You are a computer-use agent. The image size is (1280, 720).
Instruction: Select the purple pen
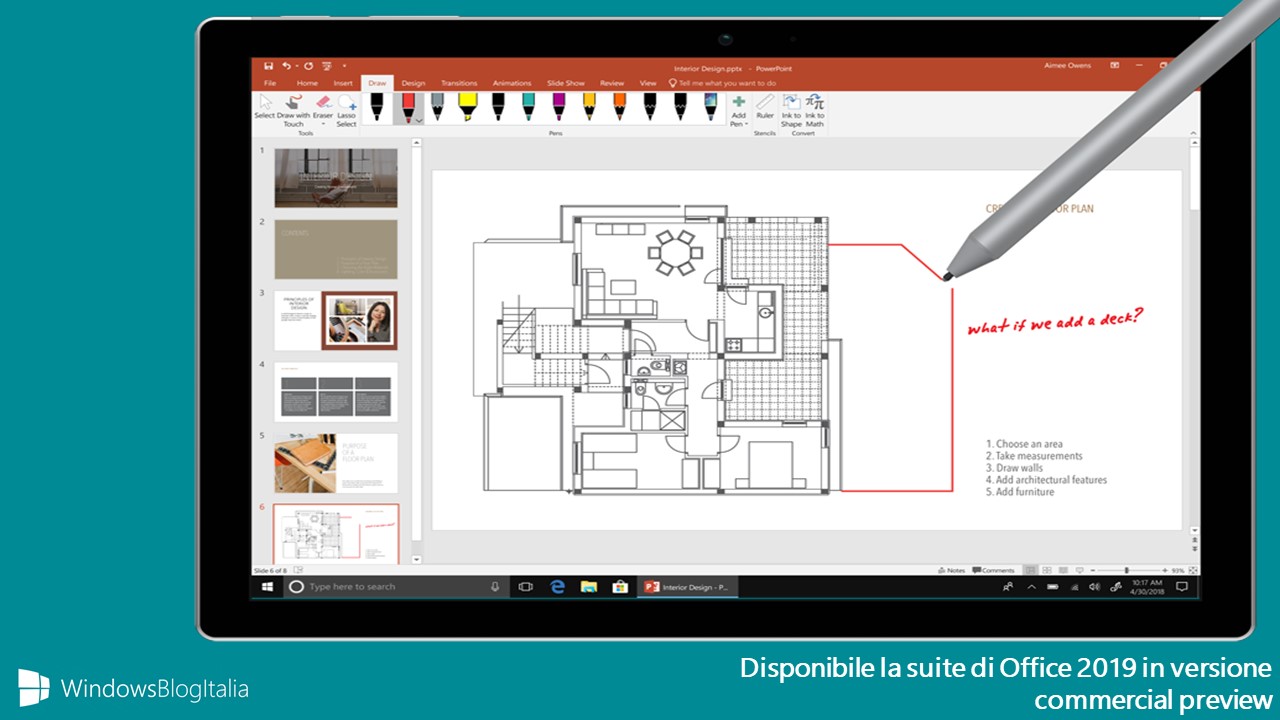point(558,107)
